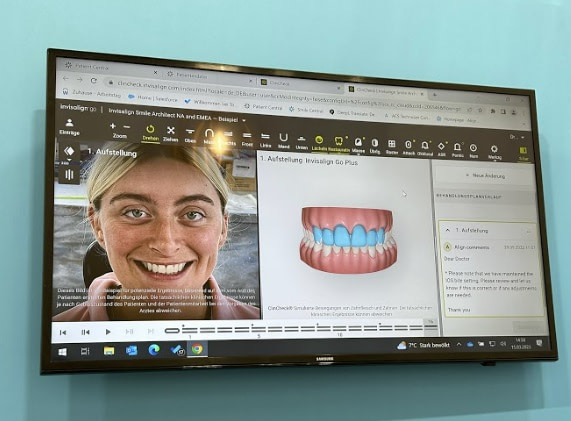Click the diamond view-split icon on left panel
Screen dimensions: 571x421
pos(69,151)
